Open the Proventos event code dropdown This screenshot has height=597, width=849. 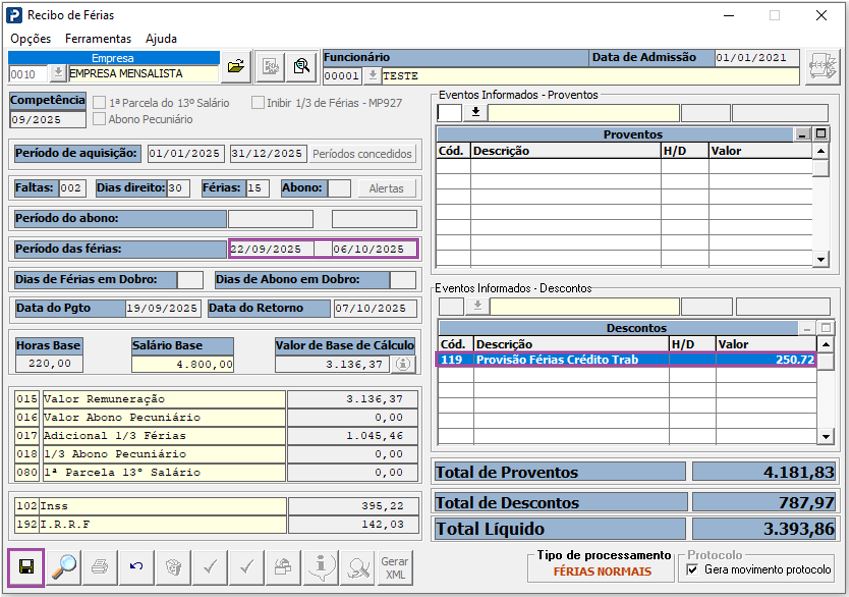pos(475,113)
